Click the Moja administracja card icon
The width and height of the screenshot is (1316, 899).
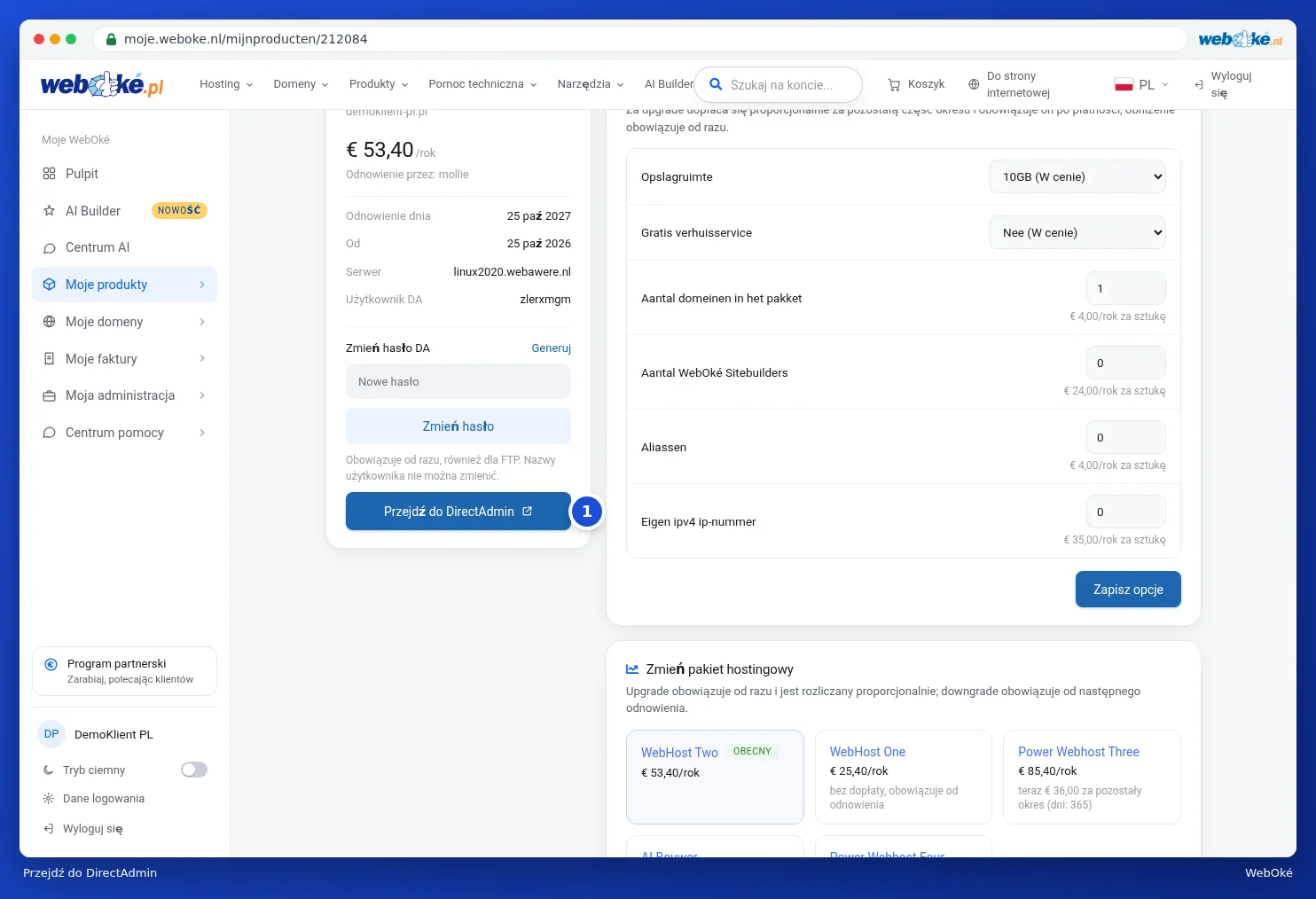click(x=49, y=395)
